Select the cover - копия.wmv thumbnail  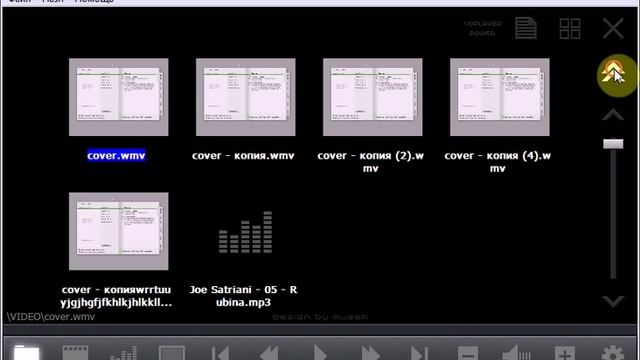(245, 97)
